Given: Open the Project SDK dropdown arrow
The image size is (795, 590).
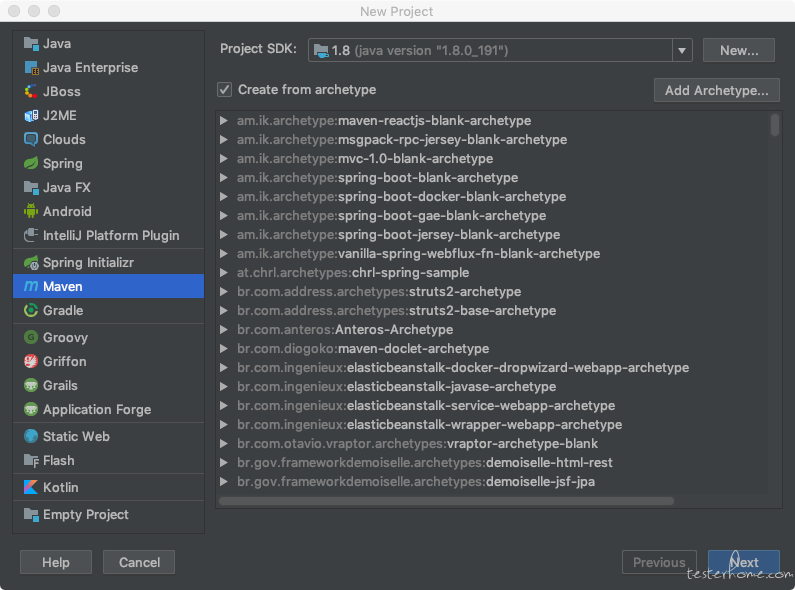Looking at the screenshot, I should click(682, 50).
